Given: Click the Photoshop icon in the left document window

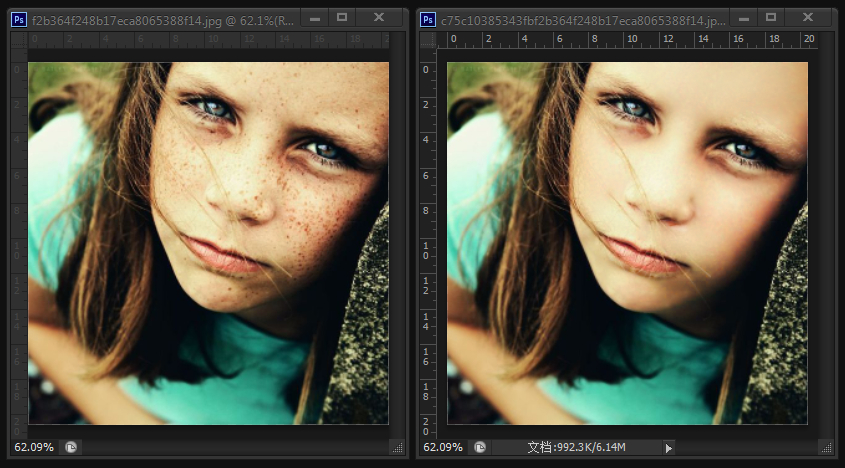Looking at the screenshot, I should 19,18.
